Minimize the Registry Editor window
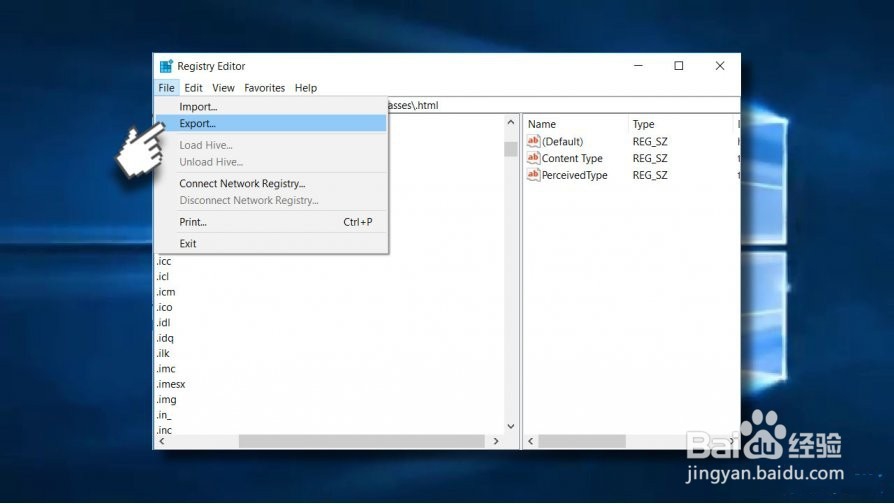894x504 pixels. point(638,66)
